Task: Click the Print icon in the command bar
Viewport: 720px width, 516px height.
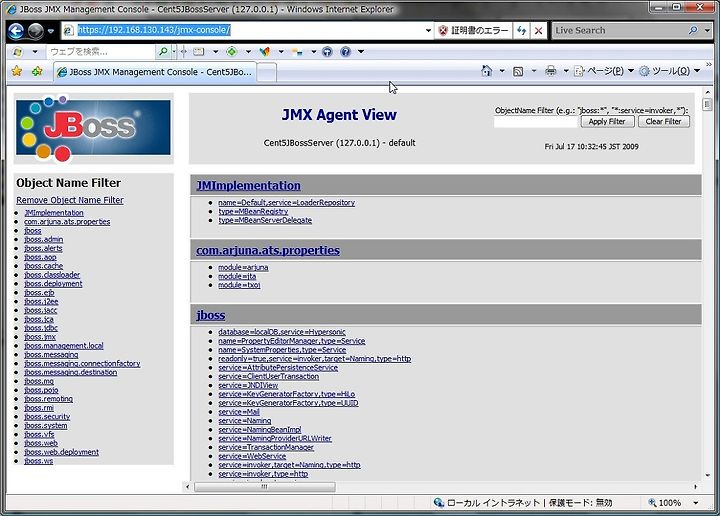Action: click(x=551, y=71)
